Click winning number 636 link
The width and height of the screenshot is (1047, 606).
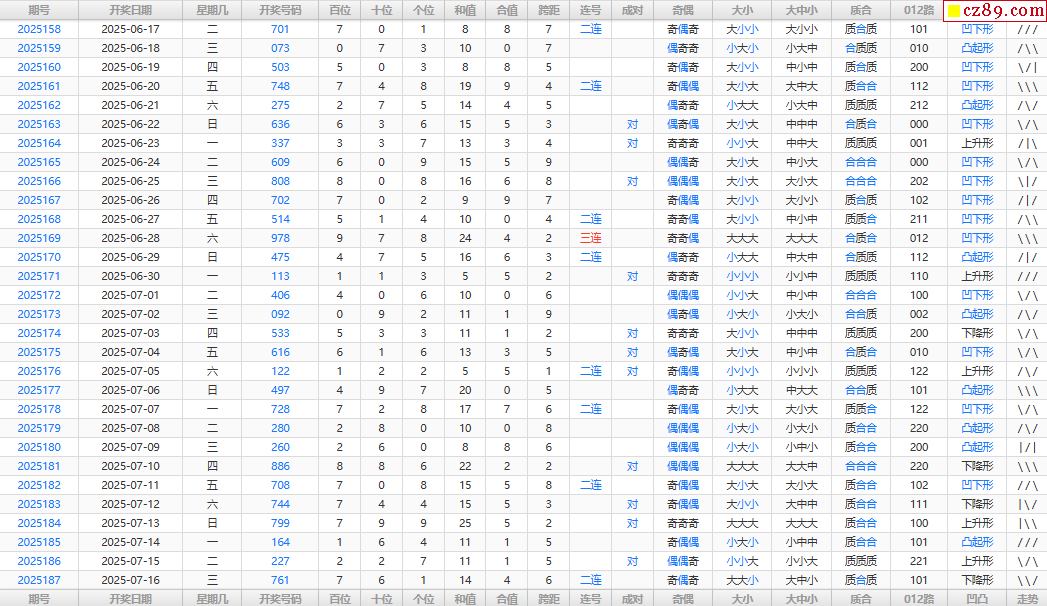click(x=280, y=124)
